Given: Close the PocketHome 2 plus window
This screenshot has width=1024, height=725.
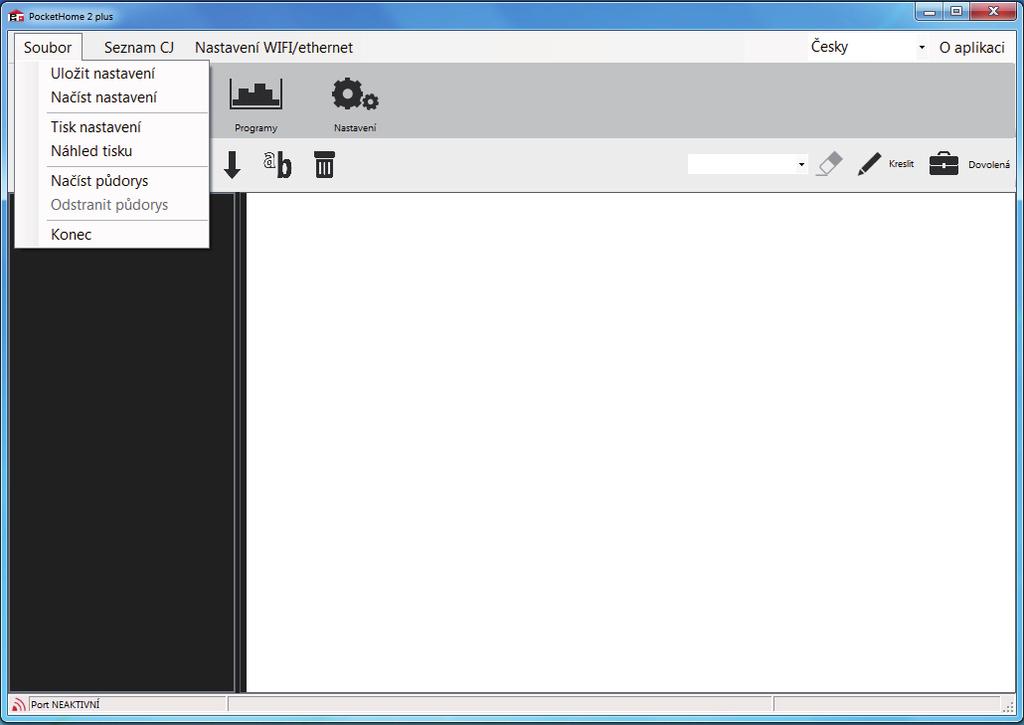Looking at the screenshot, I should (993, 12).
